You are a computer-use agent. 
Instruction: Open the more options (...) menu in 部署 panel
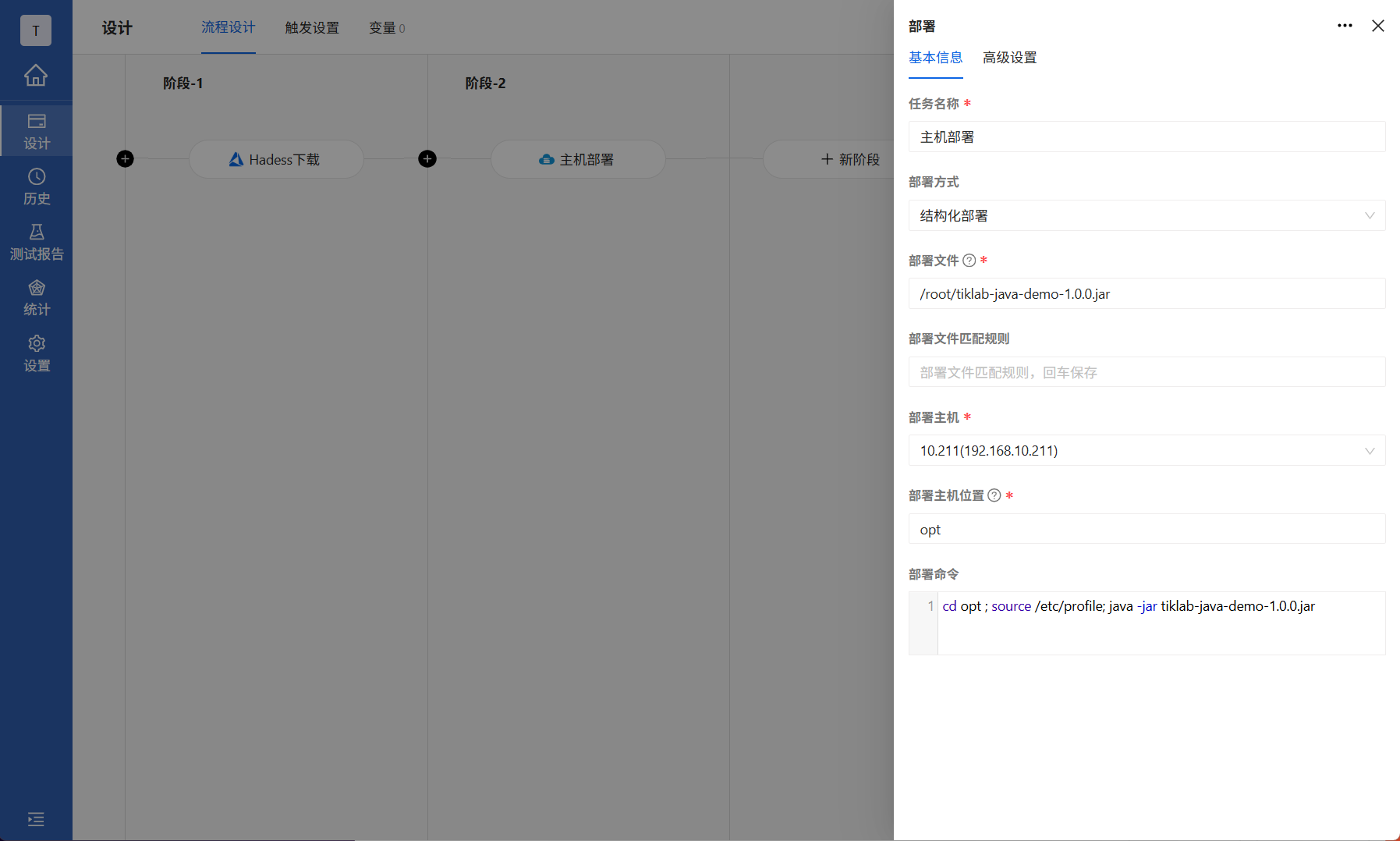click(x=1345, y=26)
